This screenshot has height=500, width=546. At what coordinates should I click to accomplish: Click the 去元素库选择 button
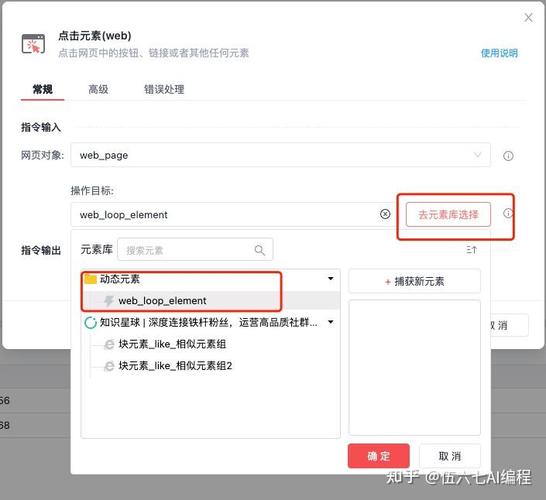point(448,214)
